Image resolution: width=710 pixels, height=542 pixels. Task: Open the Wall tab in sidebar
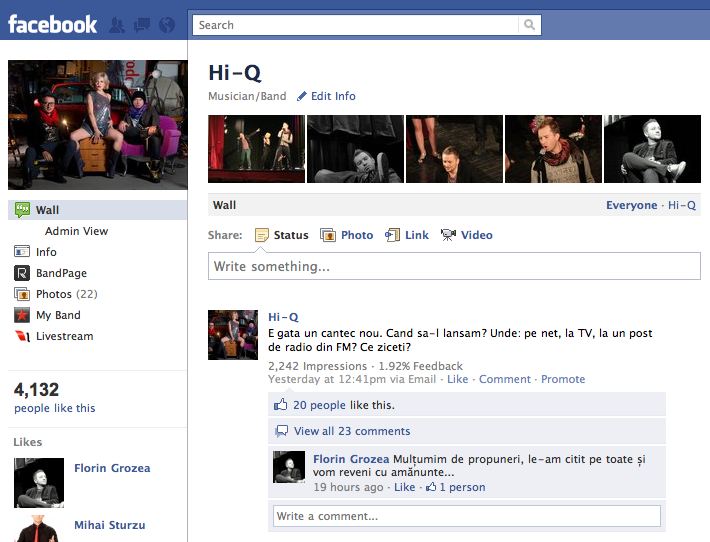47,210
